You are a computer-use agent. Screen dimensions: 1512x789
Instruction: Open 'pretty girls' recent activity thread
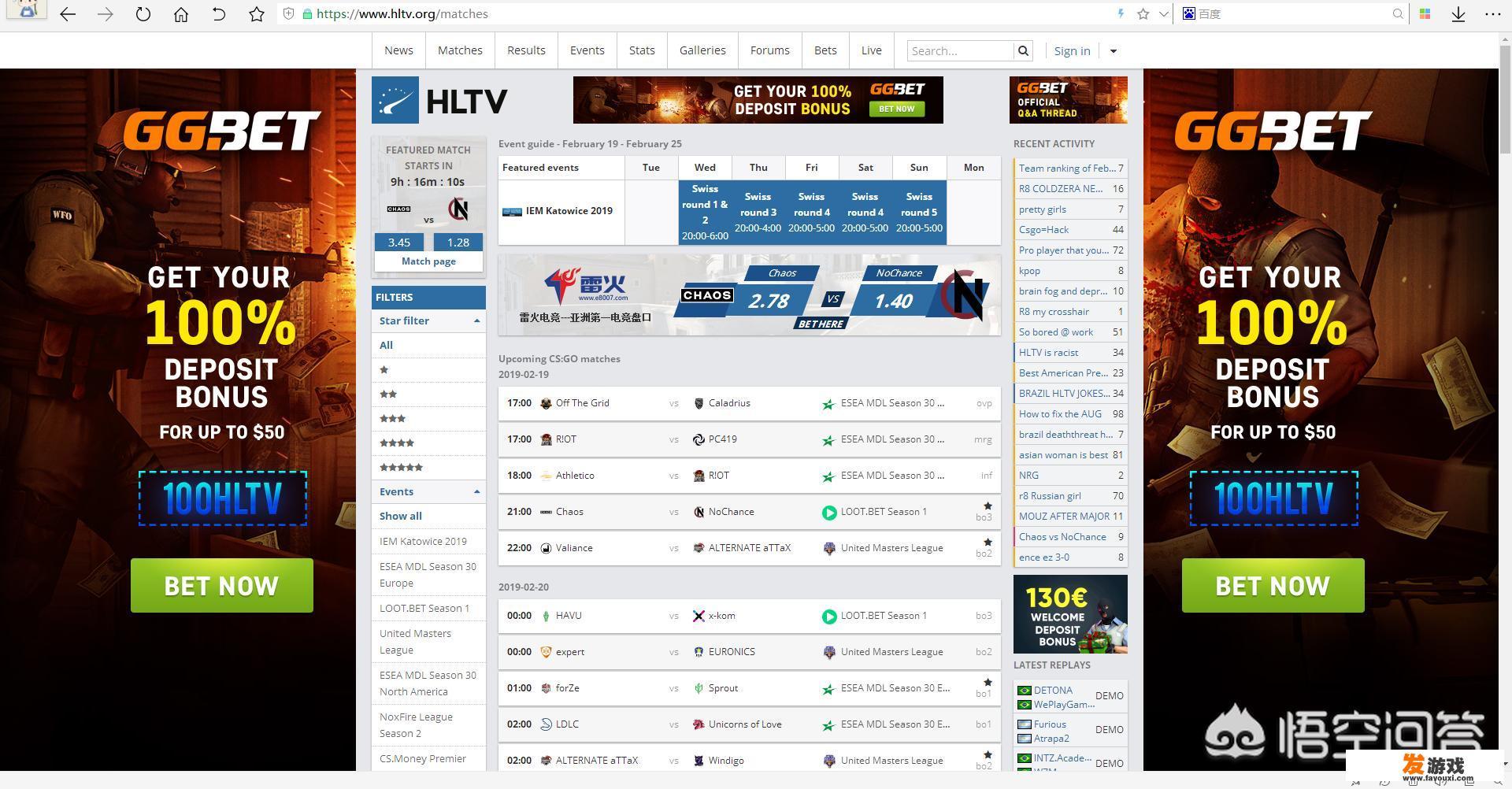pyautogui.click(x=1042, y=209)
